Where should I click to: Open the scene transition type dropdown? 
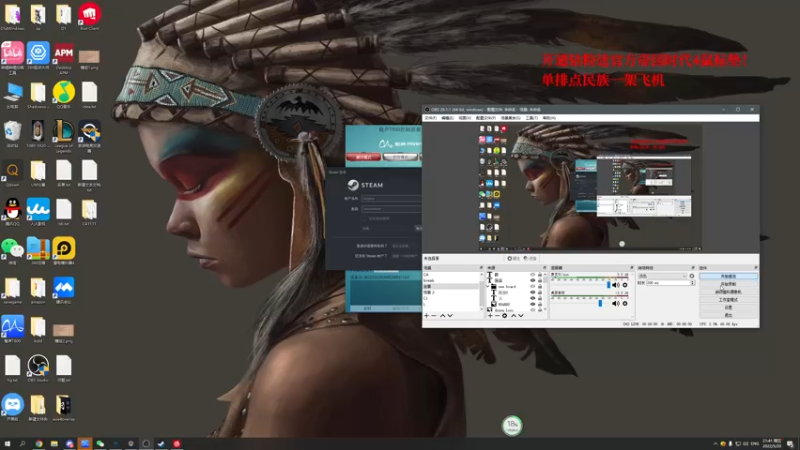tap(662, 276)
